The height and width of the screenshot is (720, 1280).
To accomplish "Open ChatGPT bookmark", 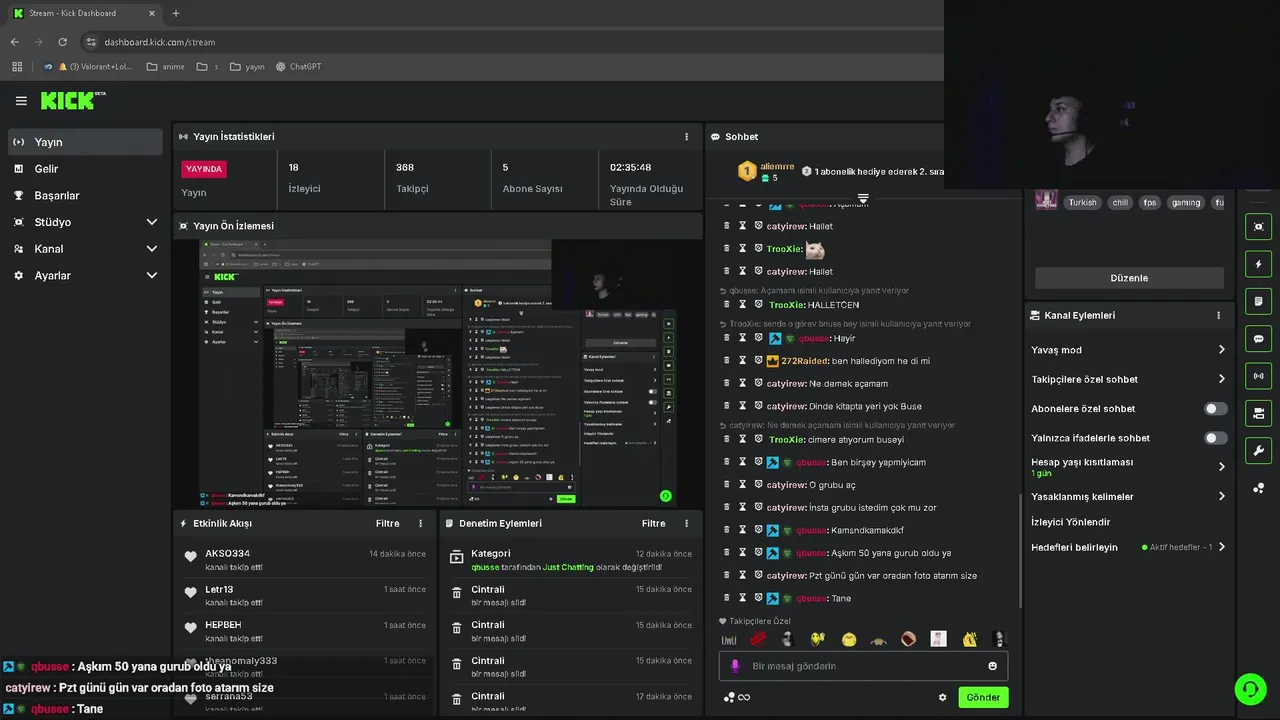I will [x=298, y=67].
